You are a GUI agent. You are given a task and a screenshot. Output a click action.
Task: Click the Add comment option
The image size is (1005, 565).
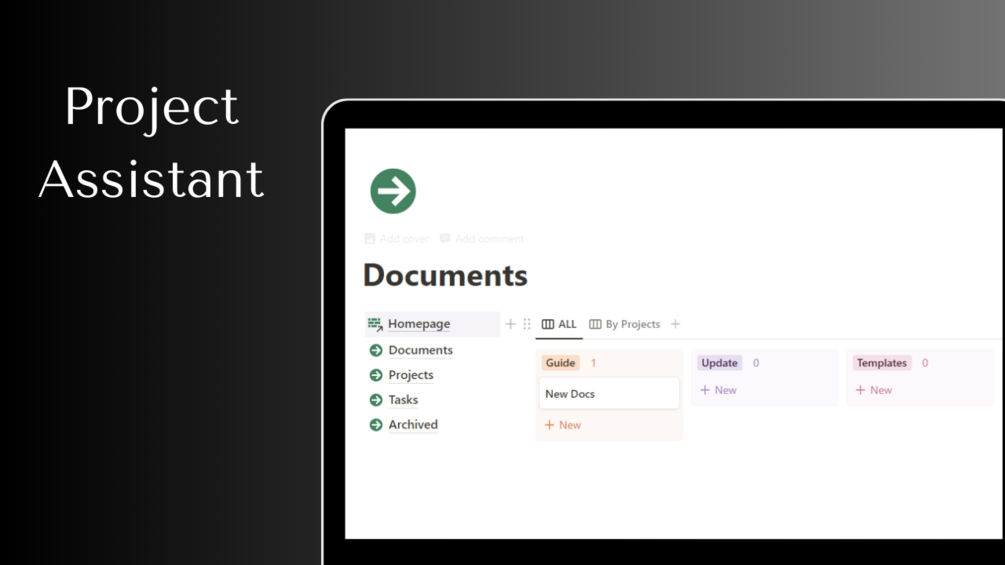click(482, 239)
